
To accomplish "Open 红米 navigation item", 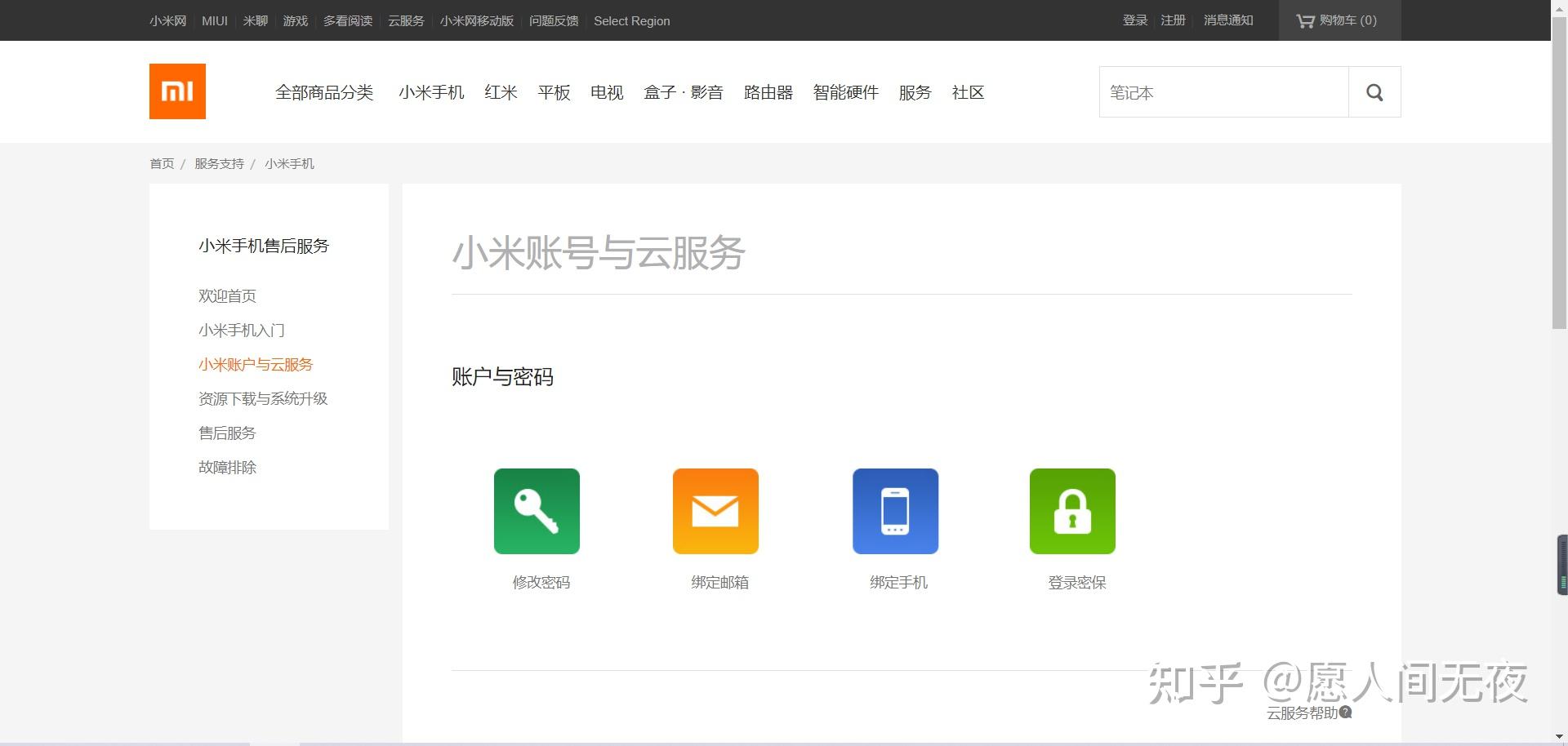I will pos(501,92).
